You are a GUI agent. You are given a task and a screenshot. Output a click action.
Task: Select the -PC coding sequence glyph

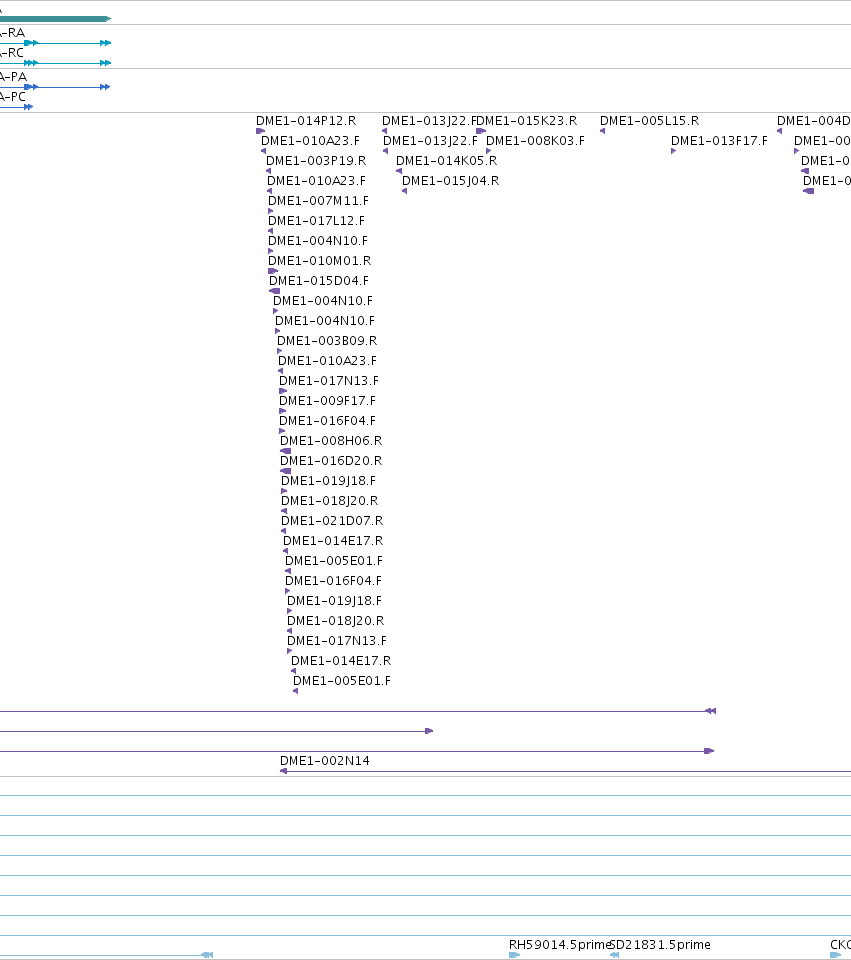click(17, 107)
